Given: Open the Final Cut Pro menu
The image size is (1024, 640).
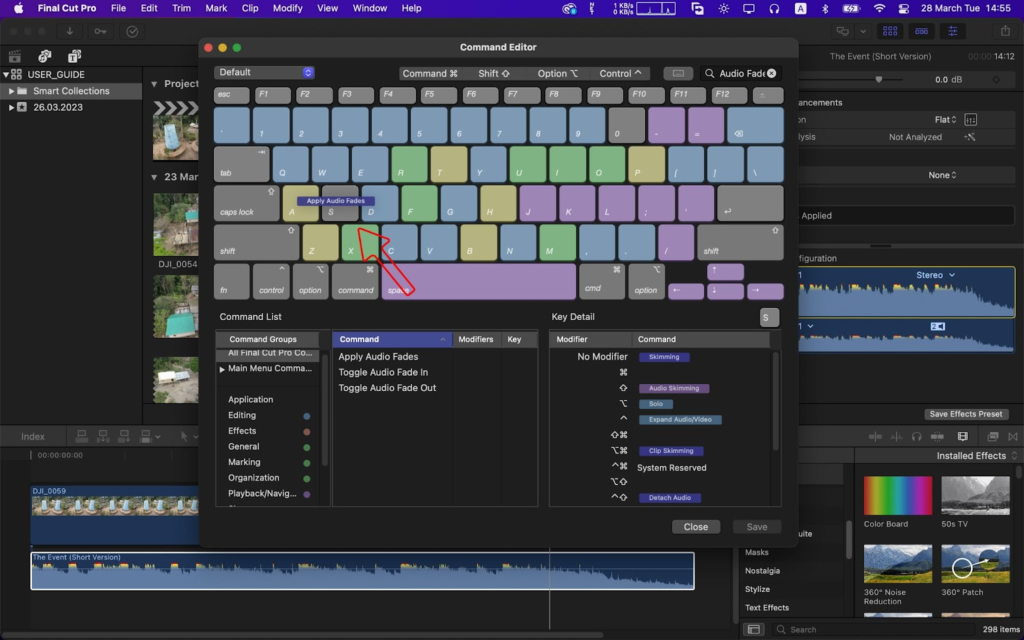Looking at the screenshot, I should [x=67, y=8].
